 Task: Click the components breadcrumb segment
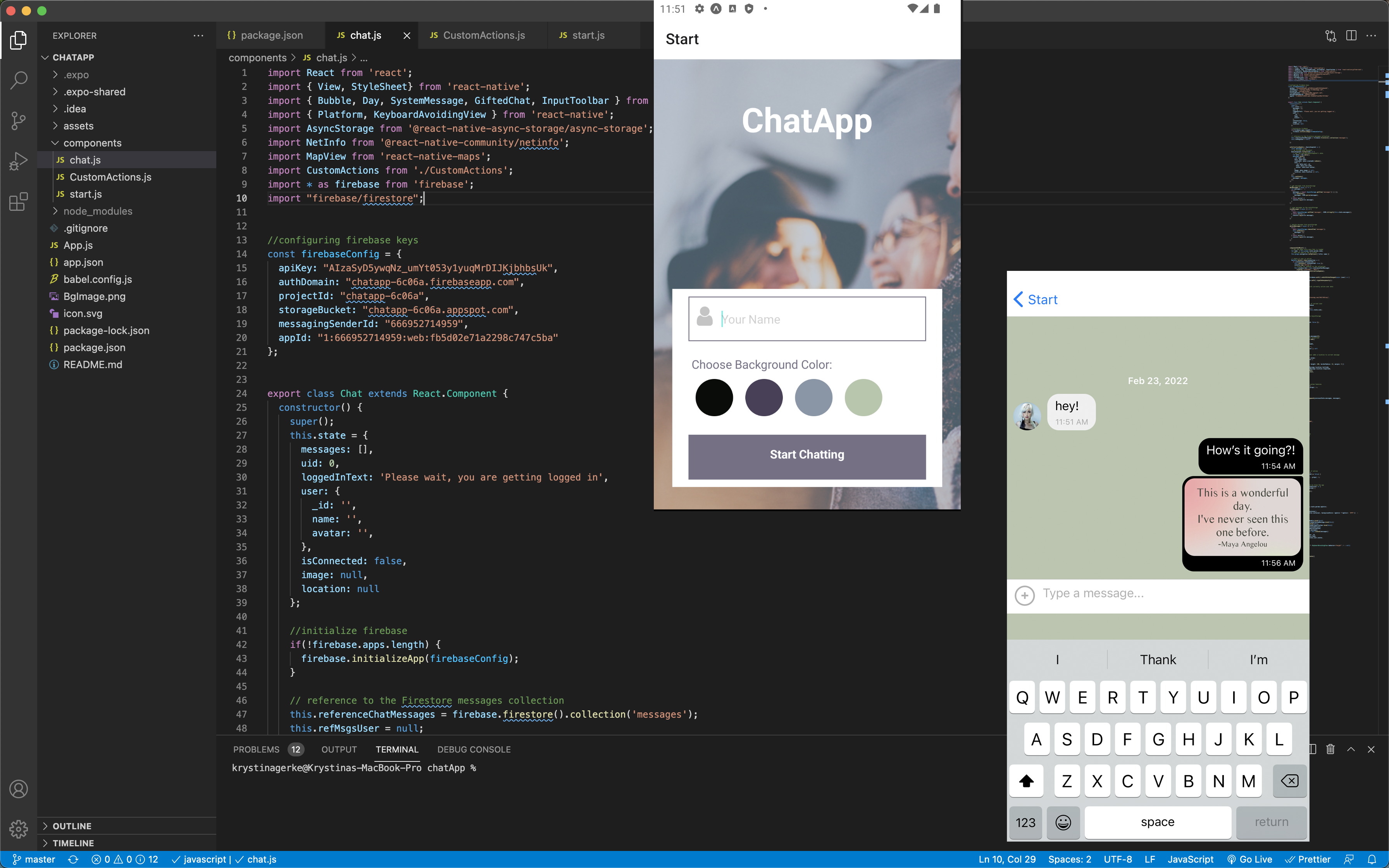[257, 58]
